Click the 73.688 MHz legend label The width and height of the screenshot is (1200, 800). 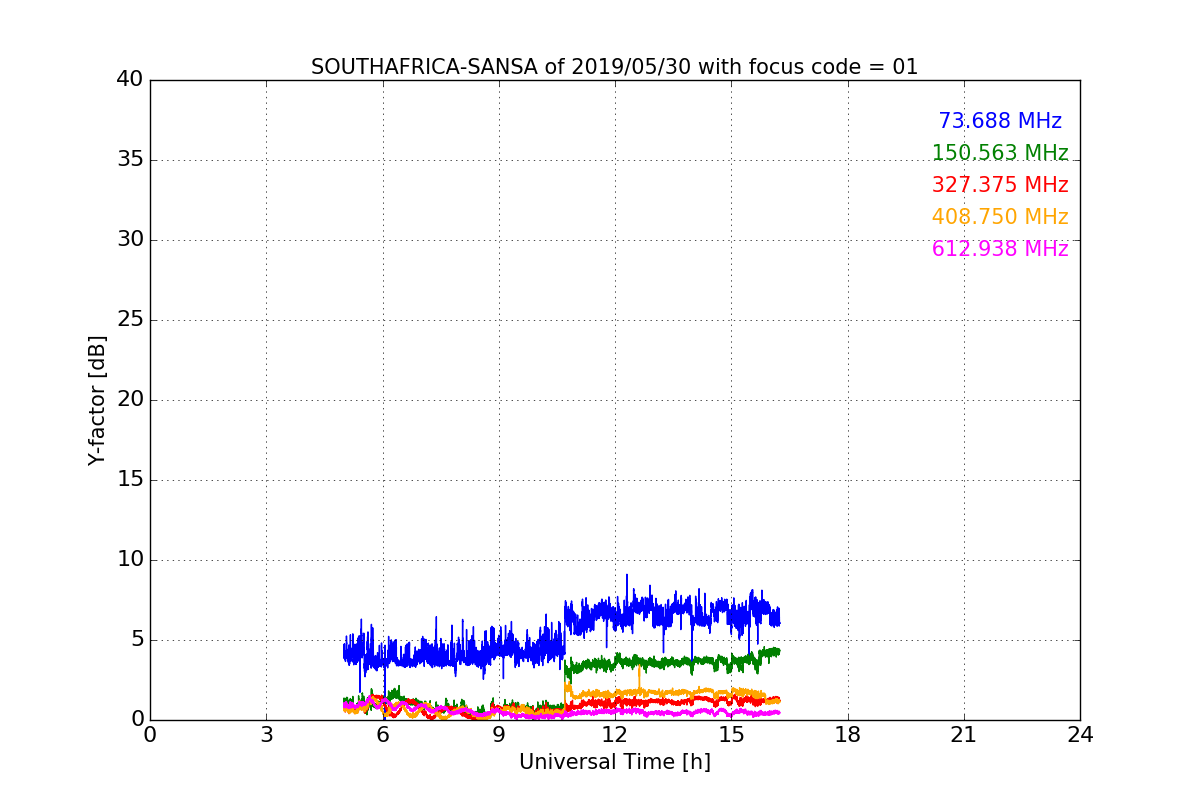point(1000,122)
